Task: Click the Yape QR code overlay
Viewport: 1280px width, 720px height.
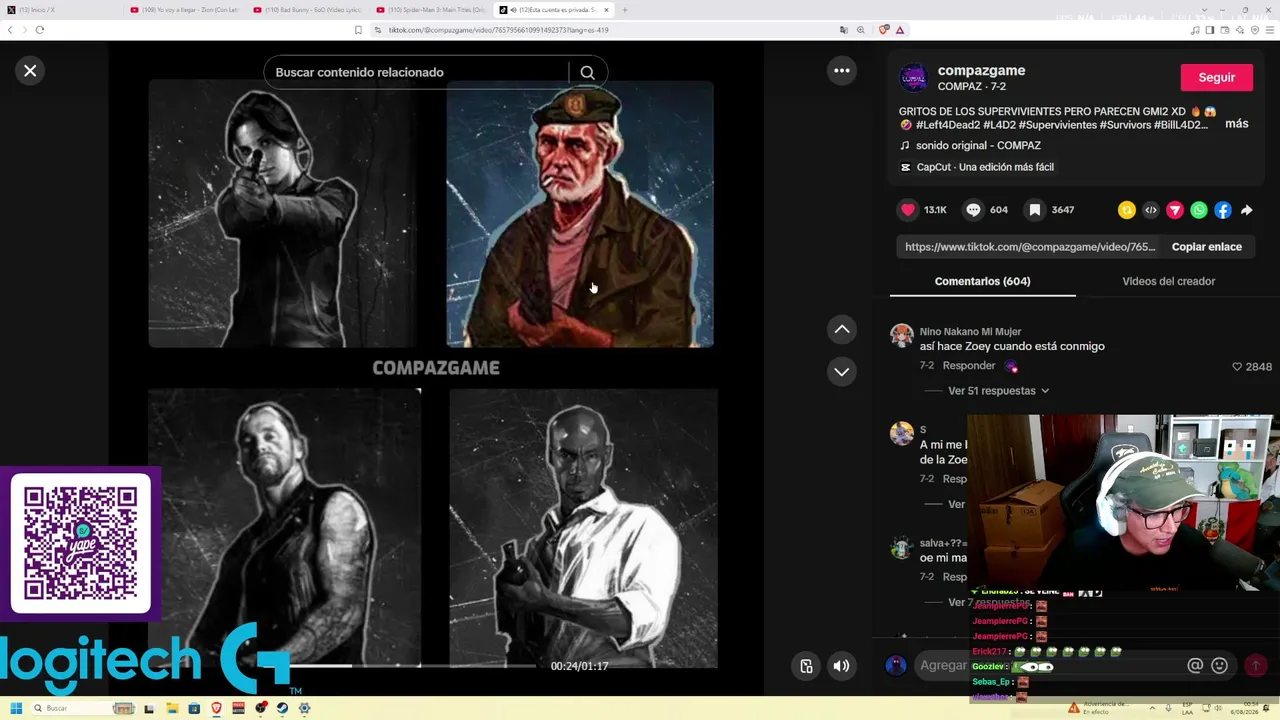Action: (x=81, y=542)
